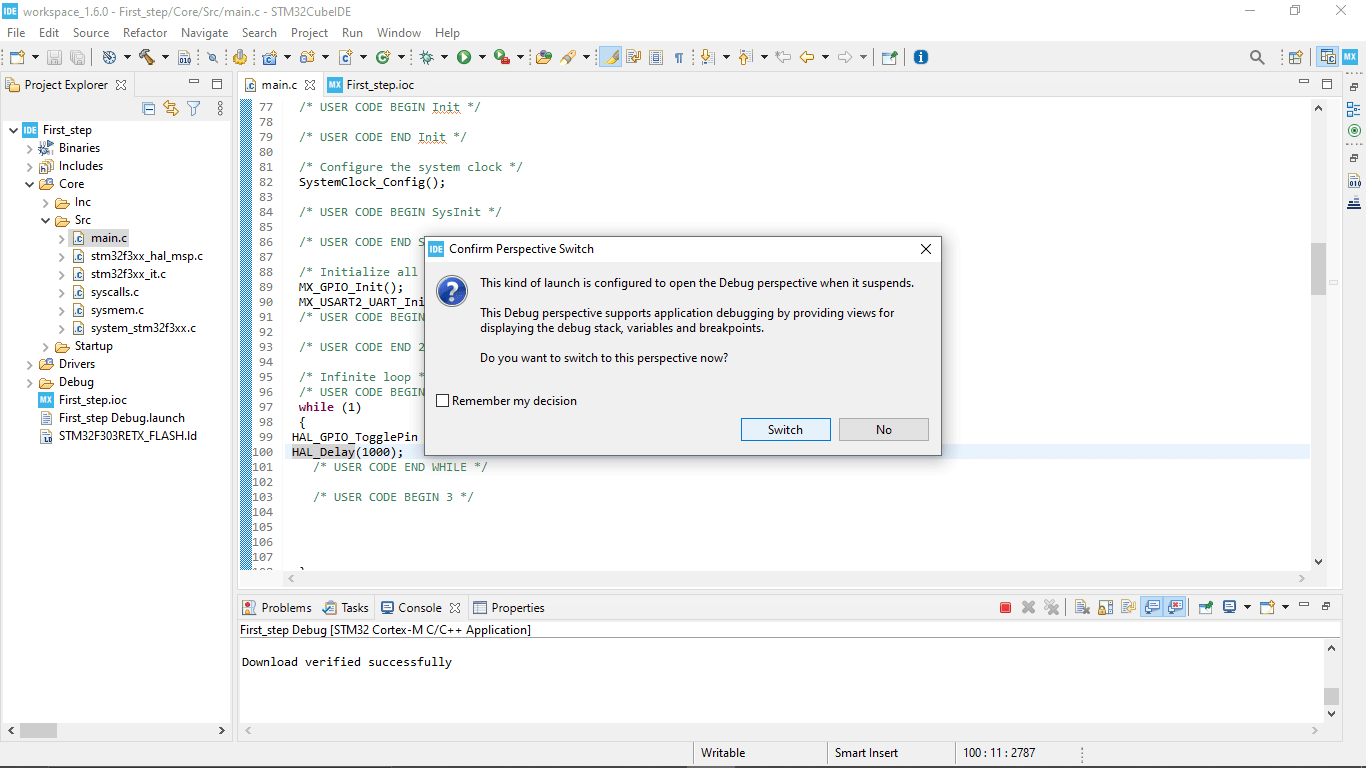Click the No button in the dialog
The height and width of the screenshot is (768, 1366).
[883, 429]
